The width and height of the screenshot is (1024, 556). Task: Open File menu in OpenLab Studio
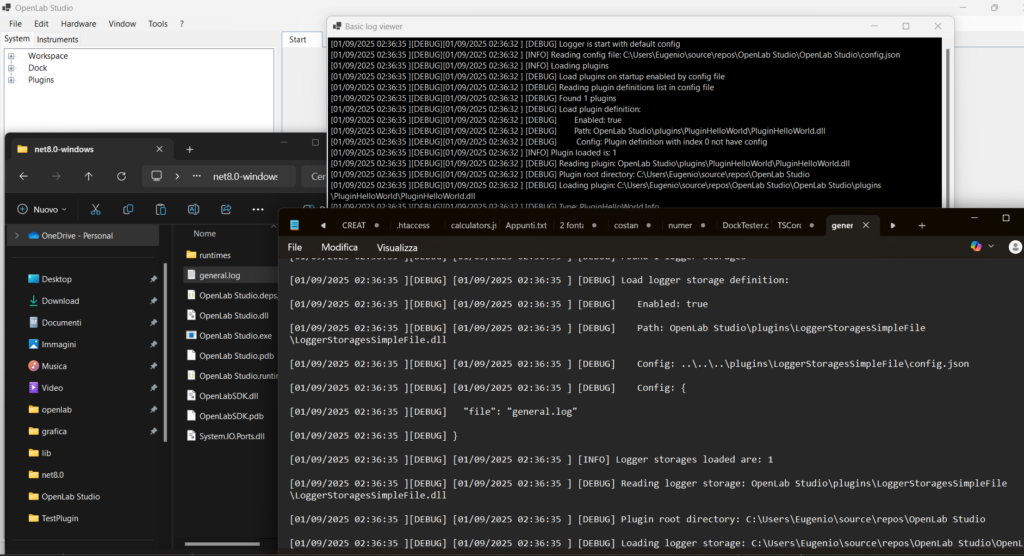point(15,24)
